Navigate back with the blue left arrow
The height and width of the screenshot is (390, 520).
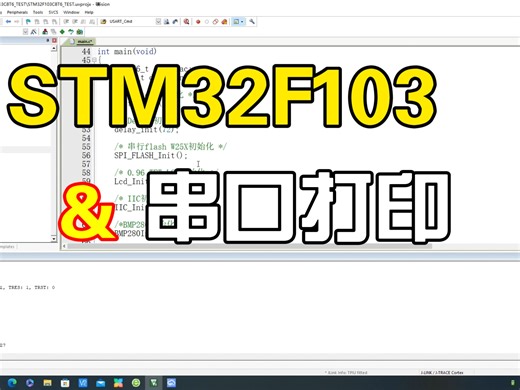point(8,22)
